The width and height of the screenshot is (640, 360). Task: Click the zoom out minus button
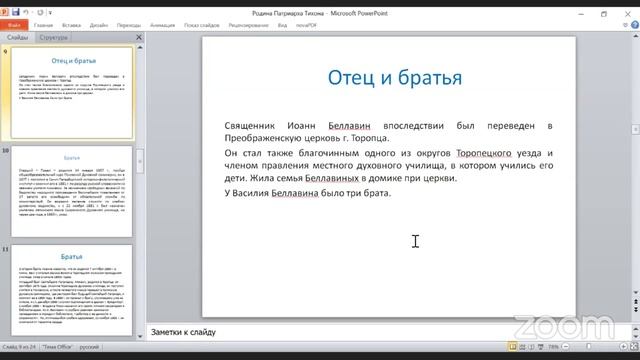(565, 347)
